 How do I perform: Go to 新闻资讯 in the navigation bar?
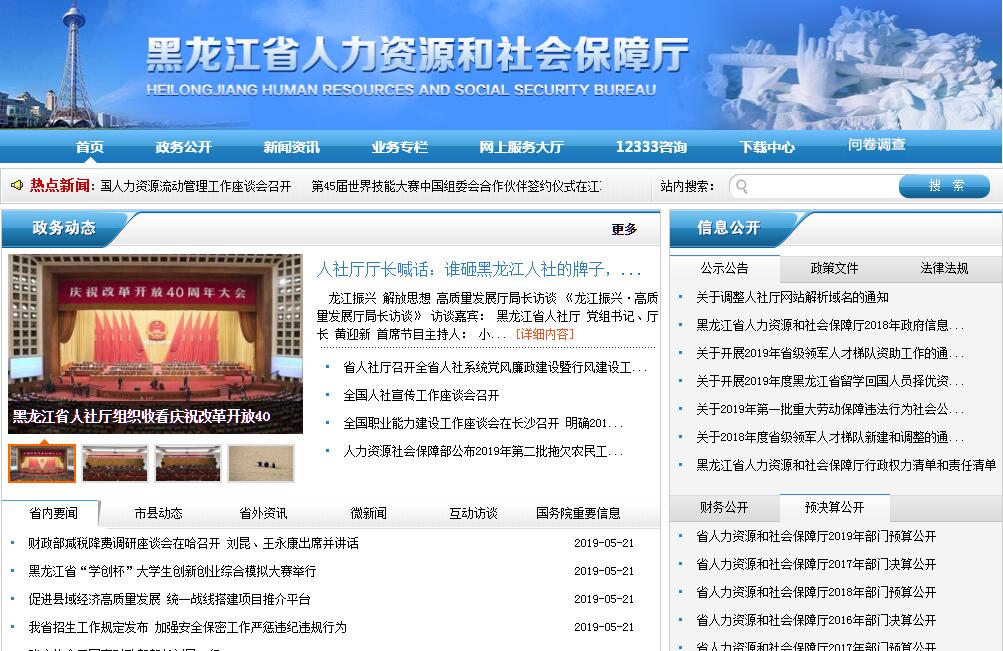pyautogui.click(x=292, y=146)
